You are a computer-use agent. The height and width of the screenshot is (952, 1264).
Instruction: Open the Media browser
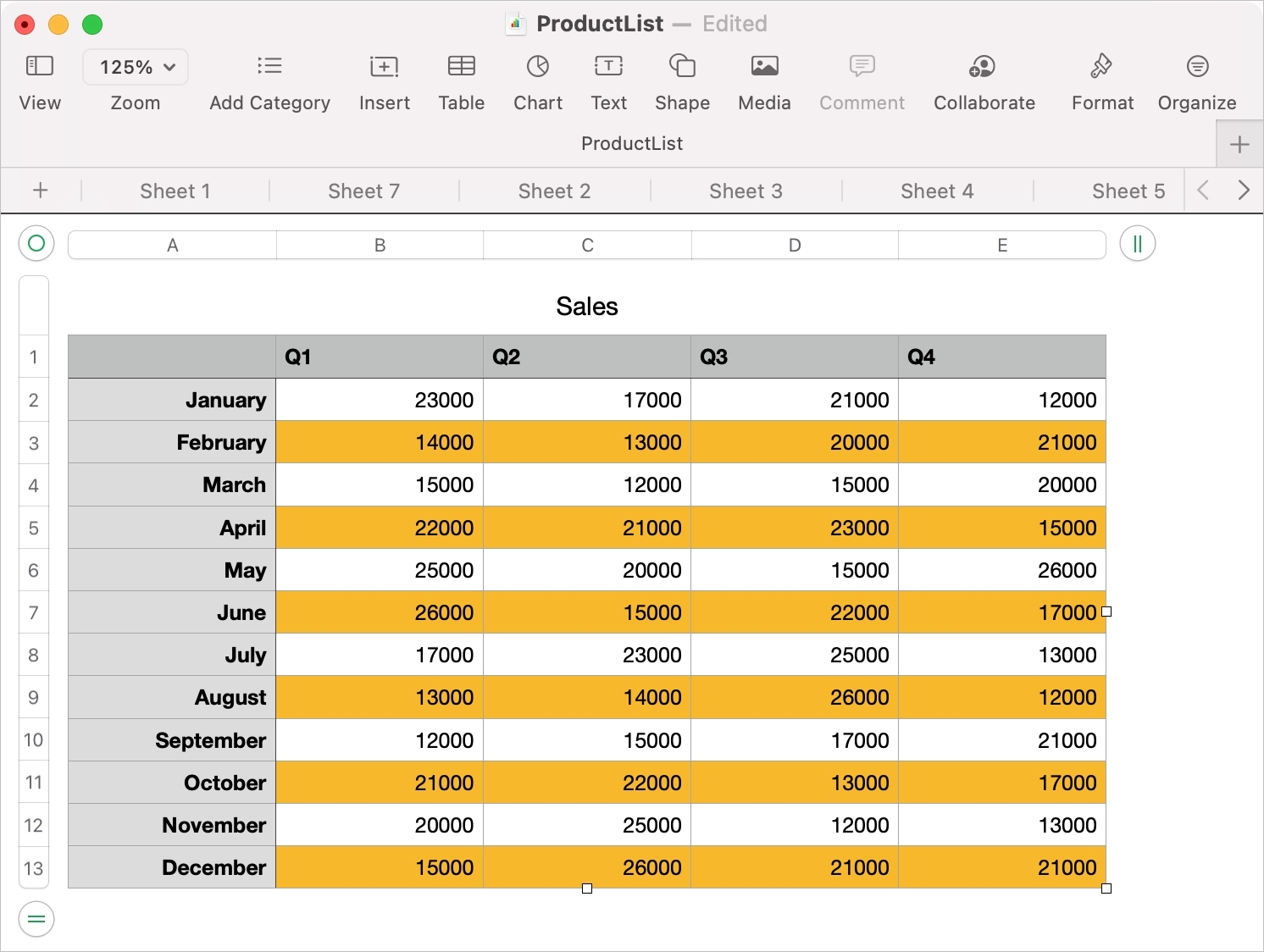764,66
